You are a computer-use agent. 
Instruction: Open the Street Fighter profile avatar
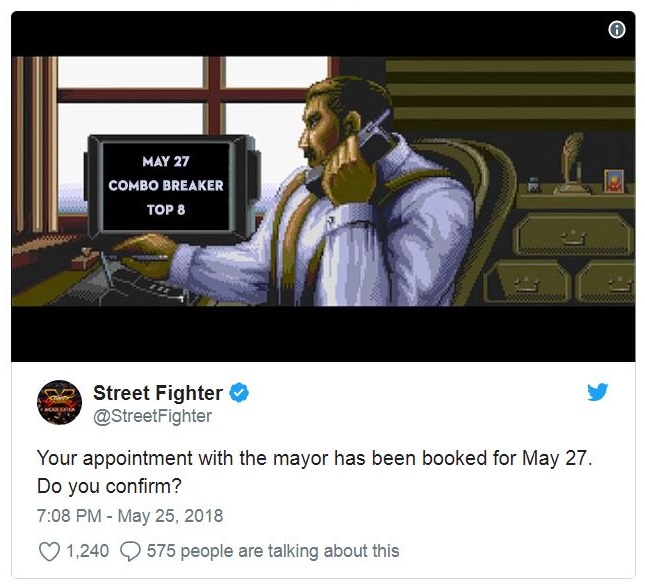tap(59, 402)
